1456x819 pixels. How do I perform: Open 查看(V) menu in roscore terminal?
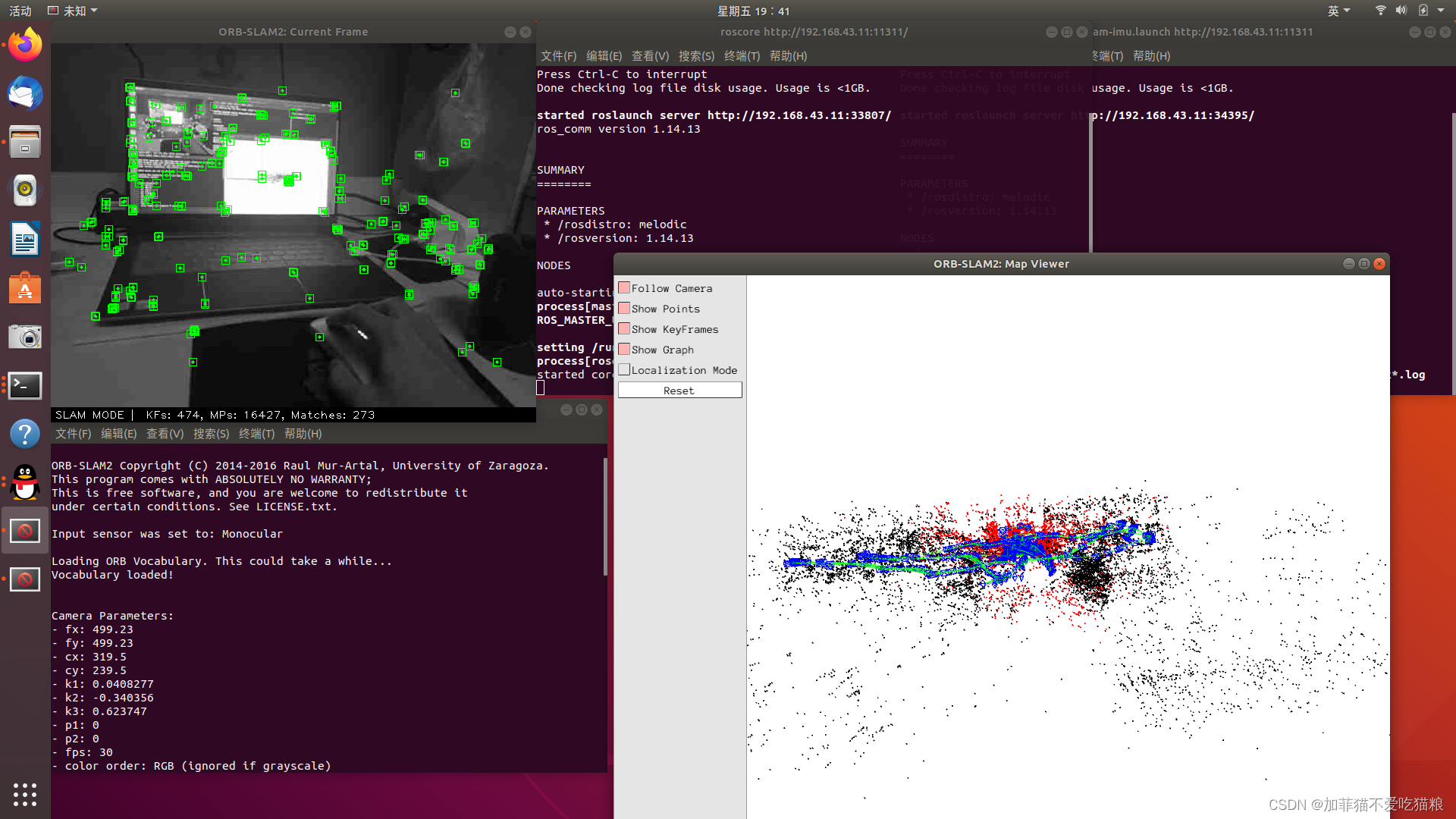pyautogui.click(x=650, y=56)
